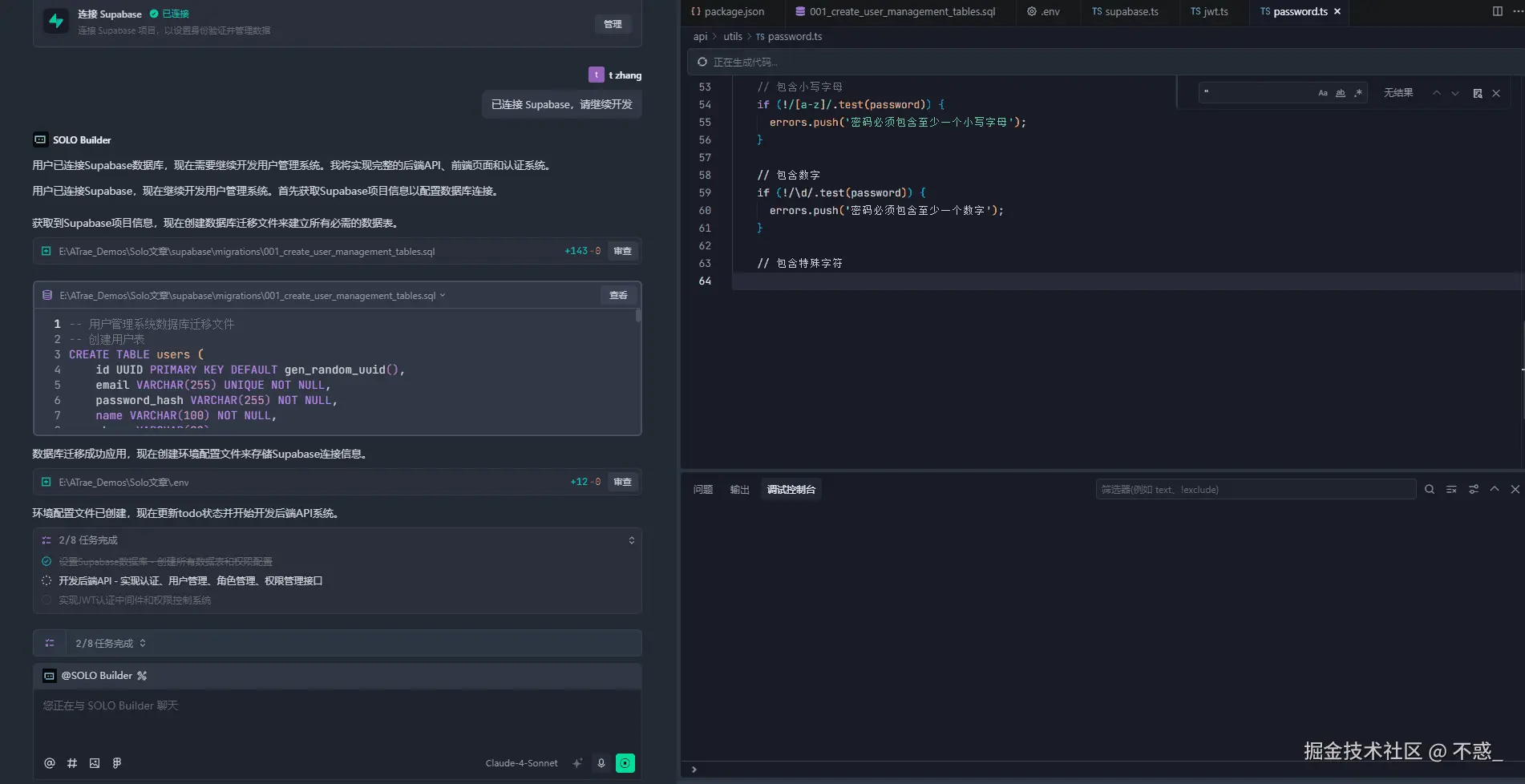Screen dimensions: 1525x784
Task: Open the .env file path link
Action: tap(124, 483)
